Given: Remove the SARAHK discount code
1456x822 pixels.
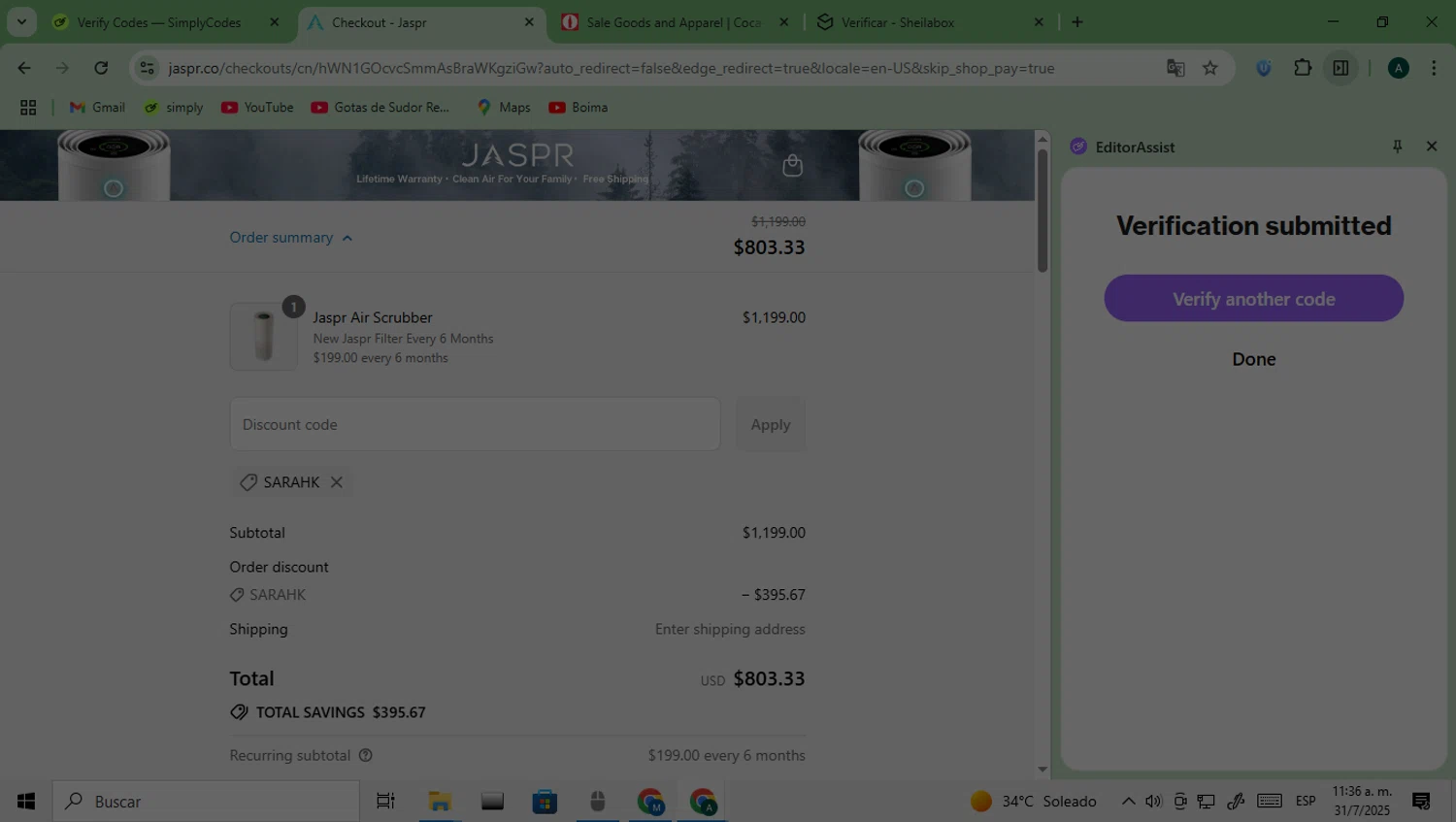Looking at the screenshot, I should [x=336, y=482].
